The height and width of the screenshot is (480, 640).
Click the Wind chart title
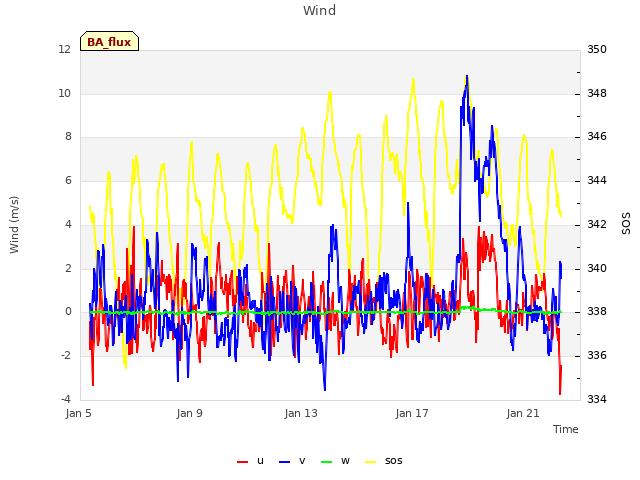pos(320,10)
